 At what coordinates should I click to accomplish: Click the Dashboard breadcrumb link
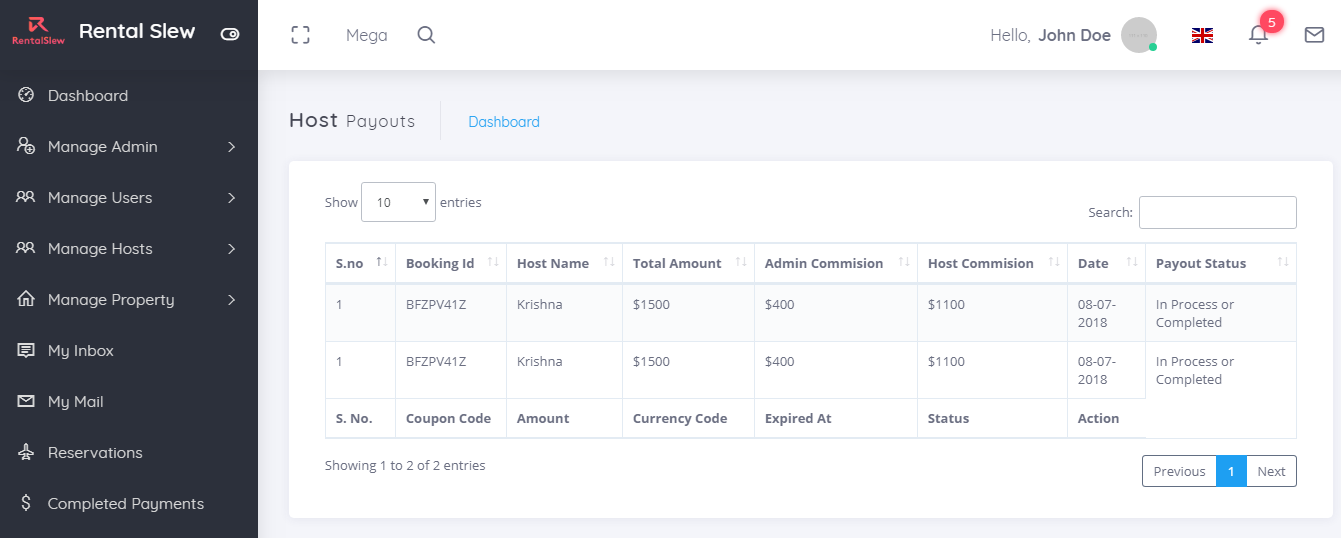click(504, 122)
